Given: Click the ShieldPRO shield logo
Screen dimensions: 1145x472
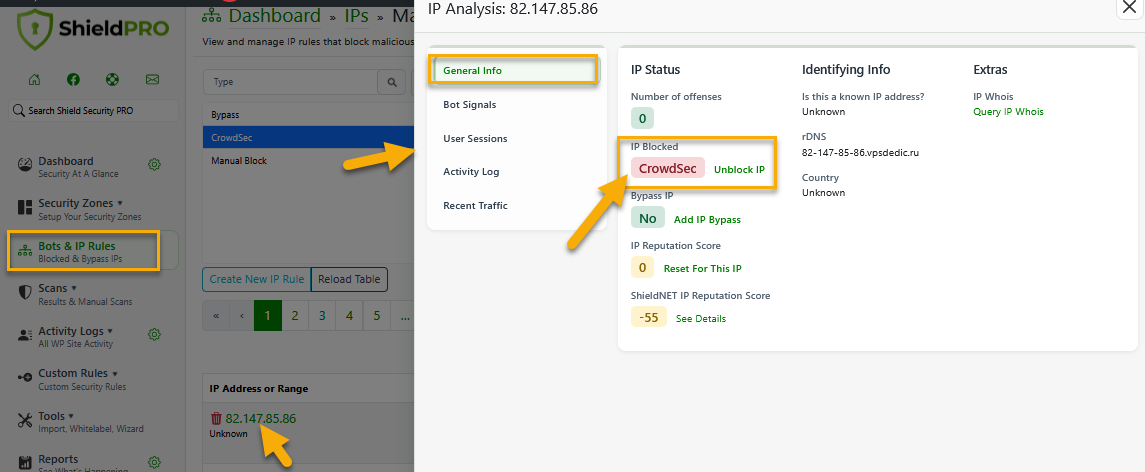Looking at the screenshot, I should click(36, 28).
